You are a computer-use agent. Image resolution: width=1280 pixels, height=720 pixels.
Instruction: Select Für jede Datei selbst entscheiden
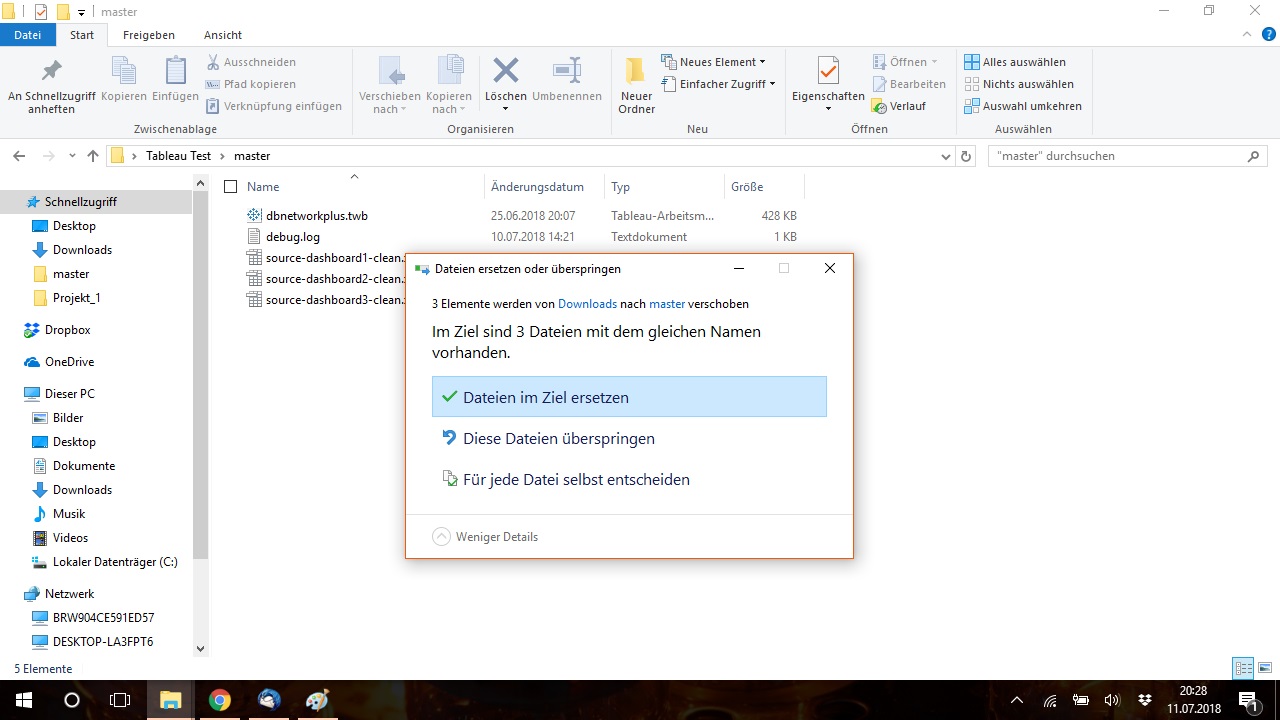576,479
